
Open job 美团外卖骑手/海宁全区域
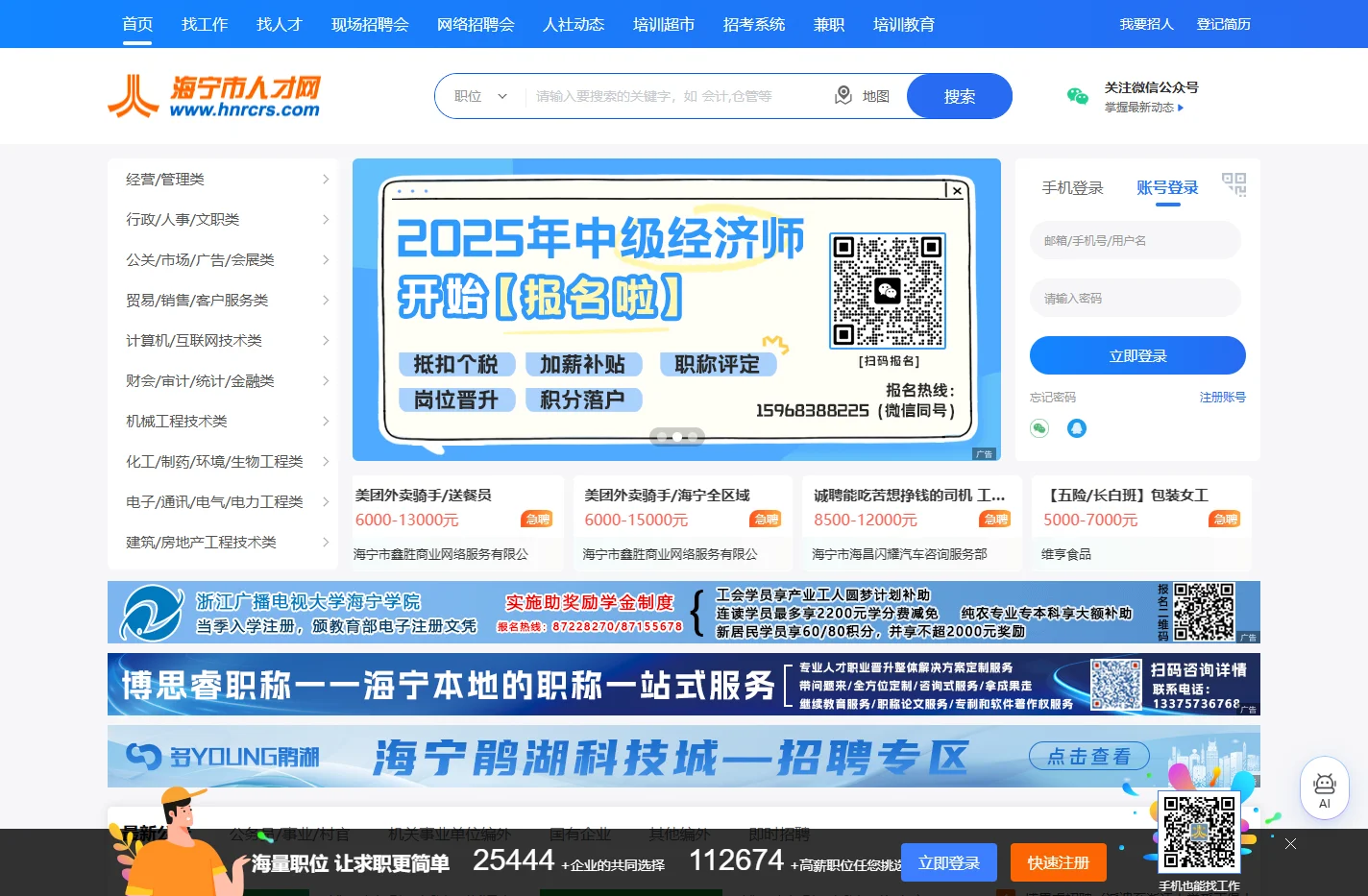click(x=668, y=496)
